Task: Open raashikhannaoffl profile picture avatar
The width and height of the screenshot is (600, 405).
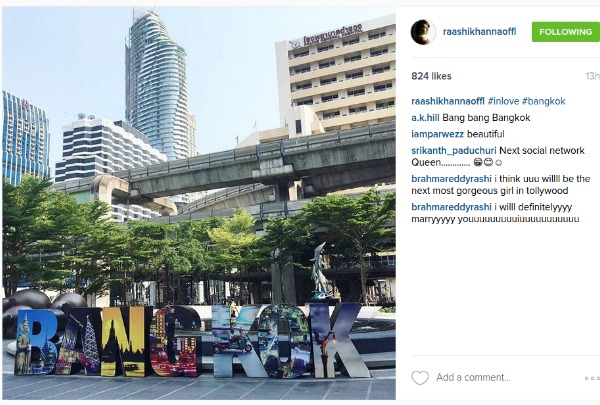Action: (x=423, y=32)
